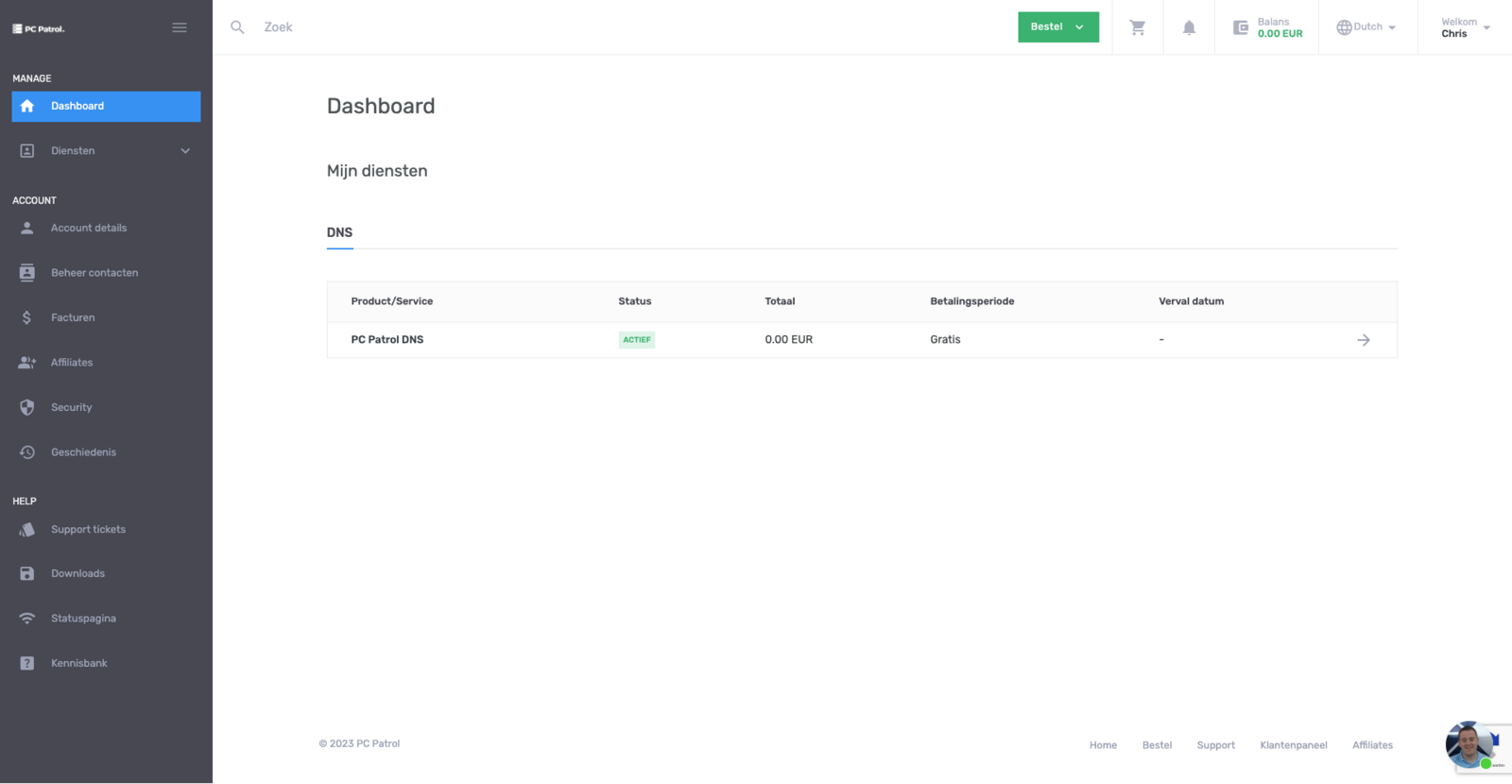Open the chat avatar widget
This screenshot has width=1512, height=784.
tap(1469, 745)
